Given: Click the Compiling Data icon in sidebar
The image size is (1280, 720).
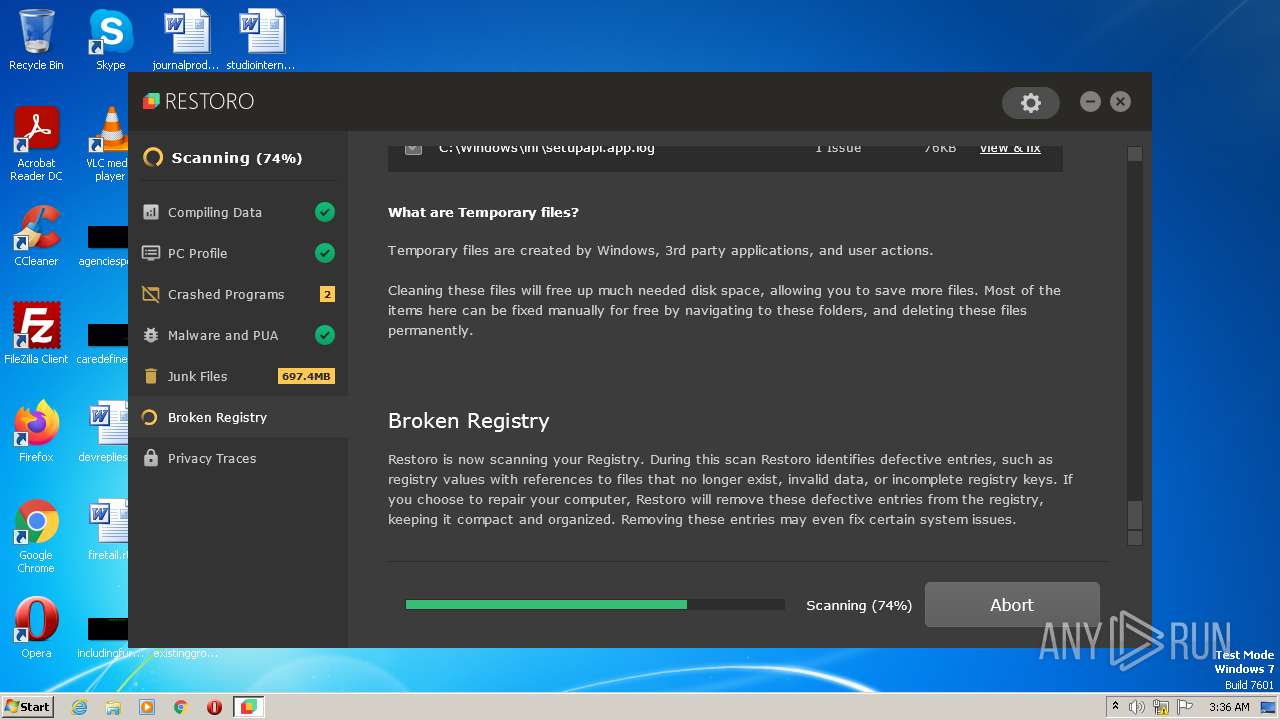Looking at the screenshot, I should (151, 212).
